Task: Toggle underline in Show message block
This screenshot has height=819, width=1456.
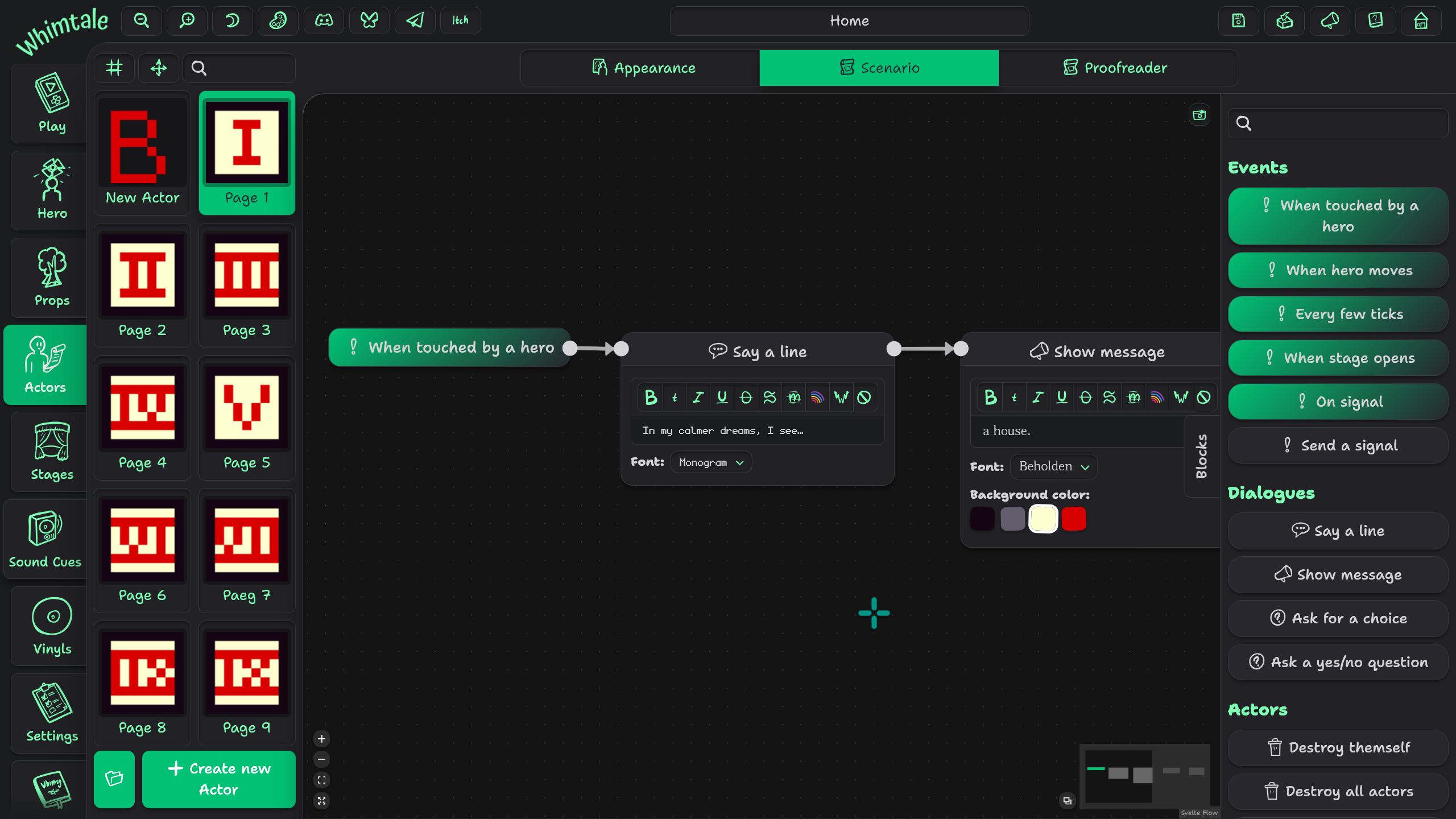Action: tap(1061, 397)
